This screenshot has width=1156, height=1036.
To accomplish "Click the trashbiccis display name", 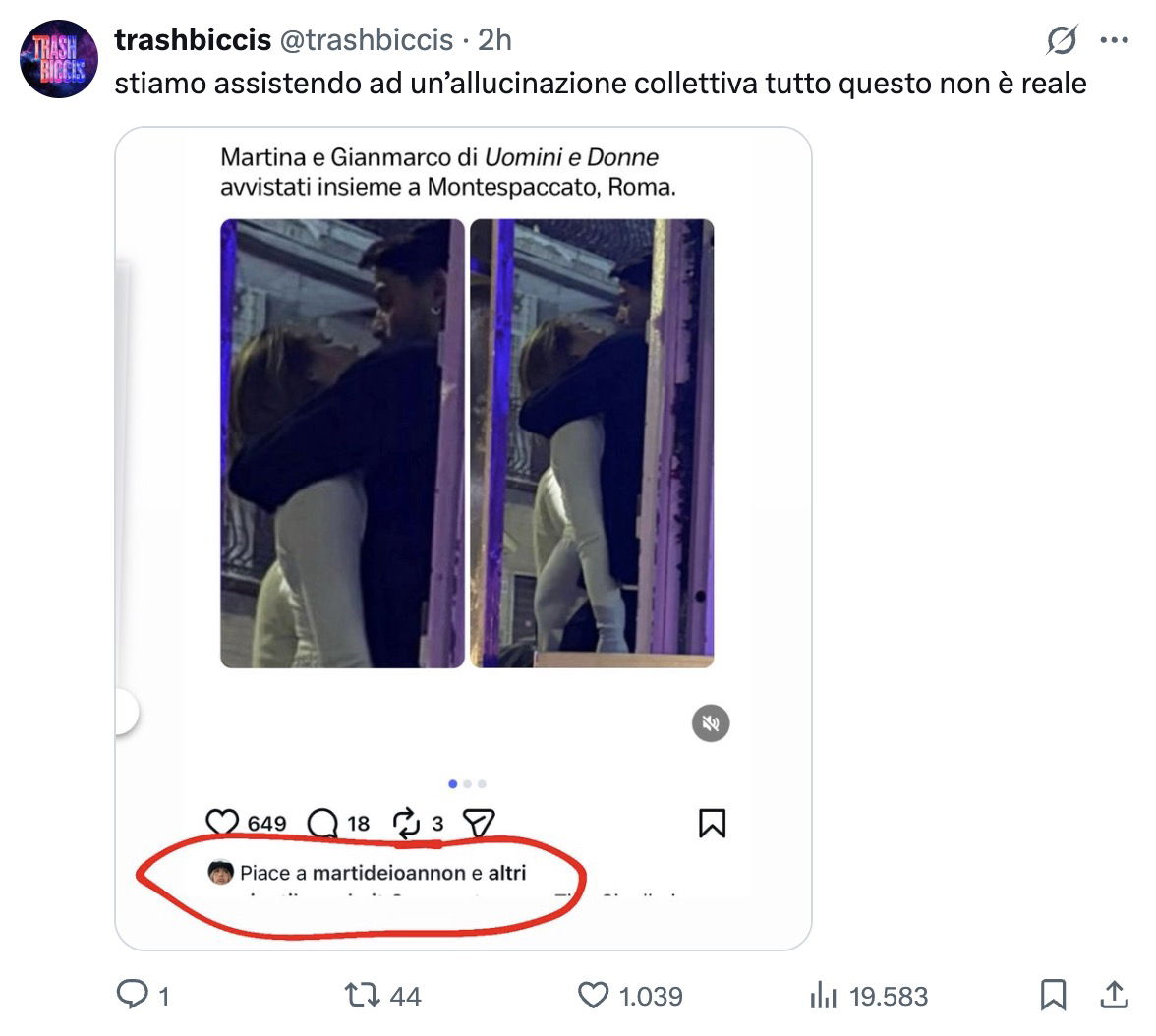I will click(x=193, y=39).
